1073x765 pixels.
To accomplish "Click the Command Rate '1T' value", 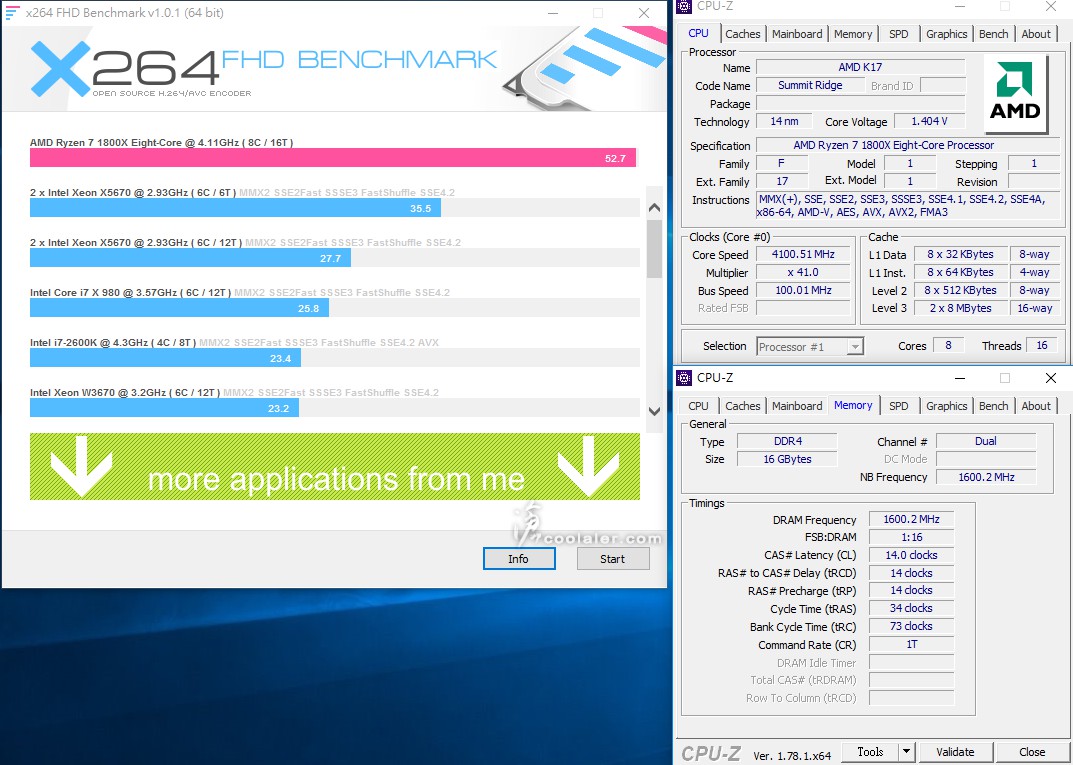I will (x=911, y=645).
